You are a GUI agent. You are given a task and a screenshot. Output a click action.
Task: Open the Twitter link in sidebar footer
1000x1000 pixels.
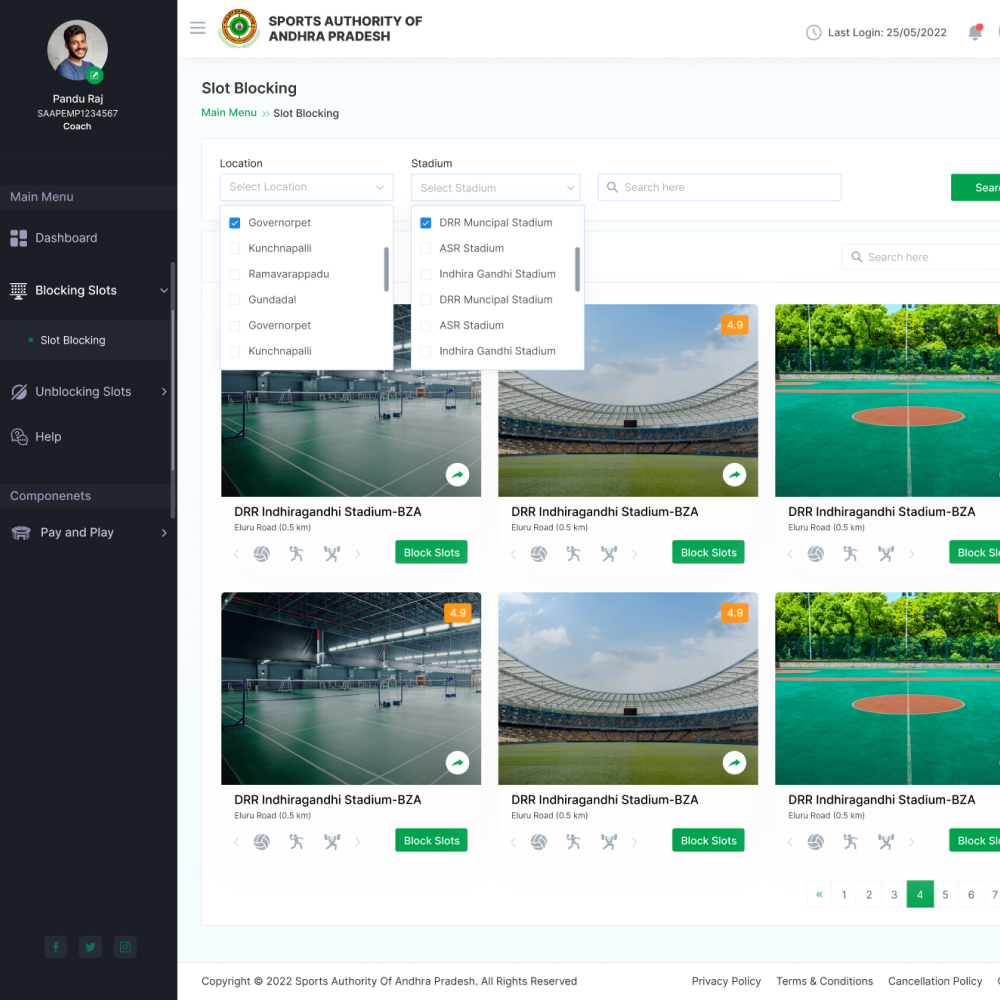pos(91,947)
